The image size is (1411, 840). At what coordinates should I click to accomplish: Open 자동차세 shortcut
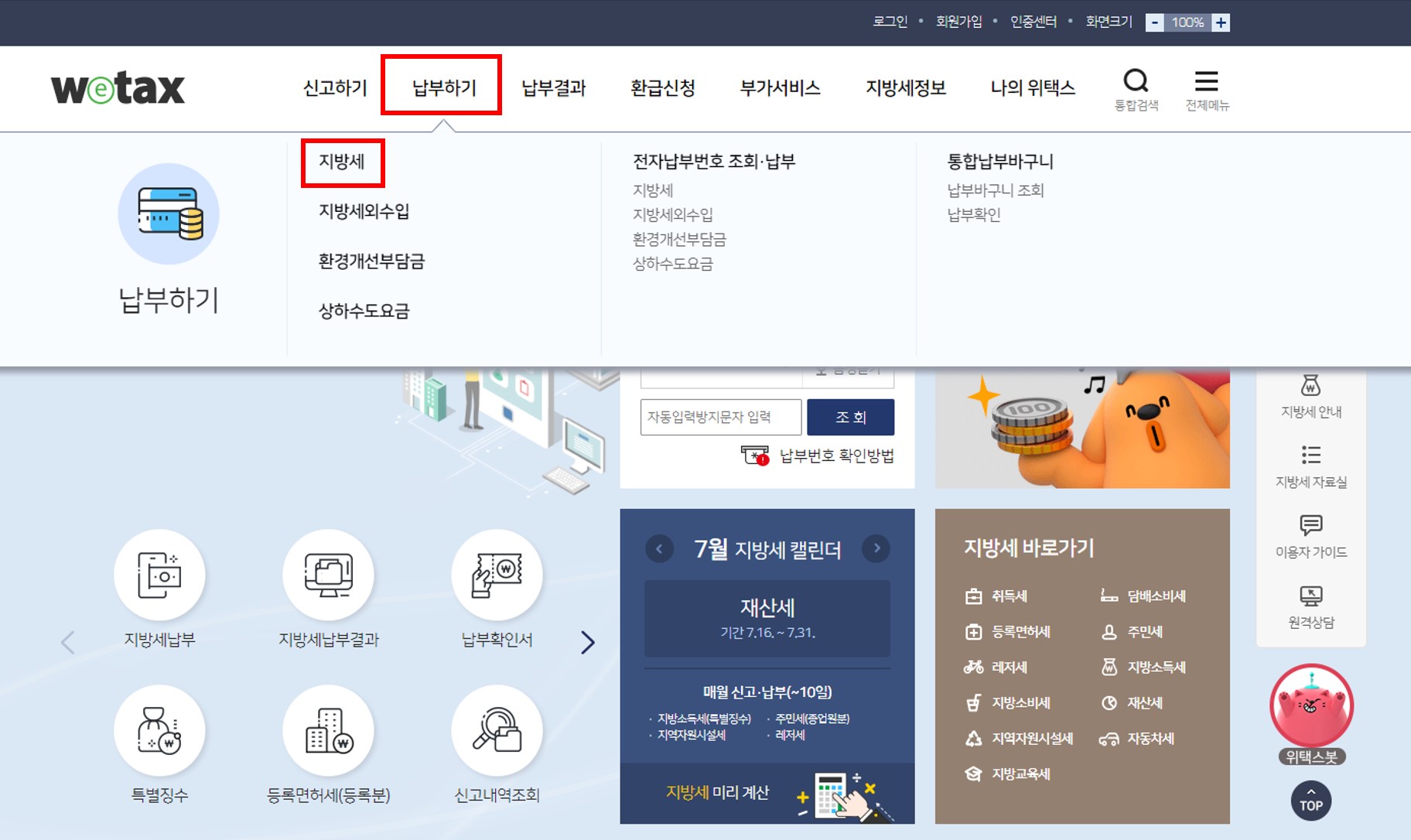click(x=1137, y=739)
